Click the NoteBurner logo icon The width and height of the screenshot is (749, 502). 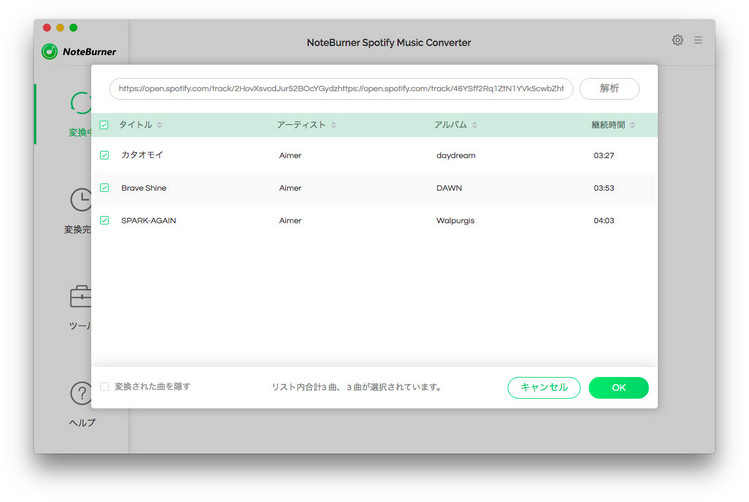click(49, 52)
